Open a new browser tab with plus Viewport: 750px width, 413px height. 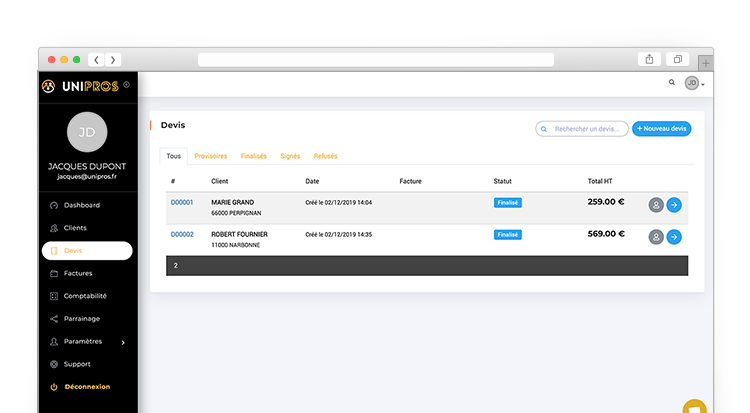706,63
